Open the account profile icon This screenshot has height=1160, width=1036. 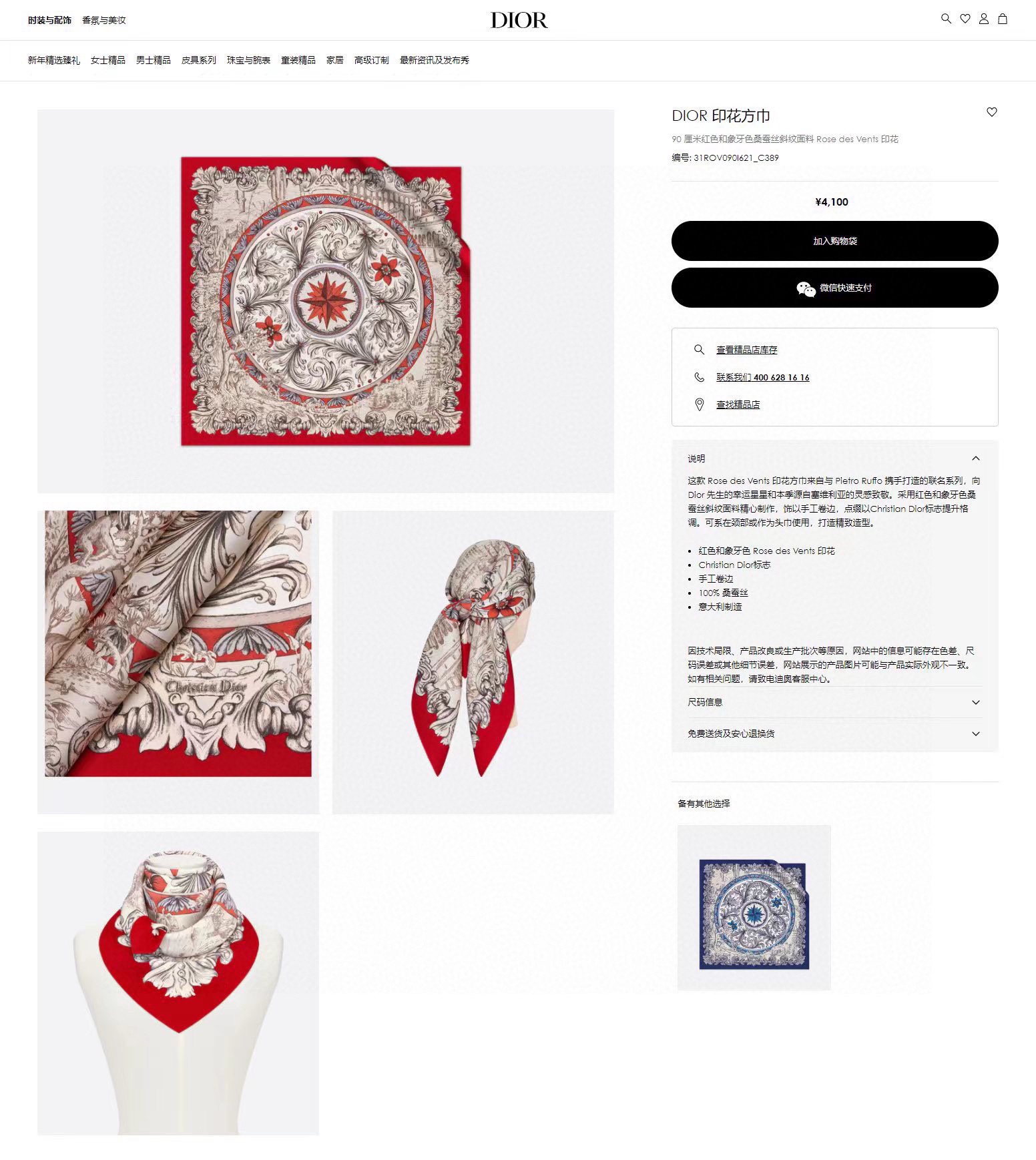tap(983, 19)
